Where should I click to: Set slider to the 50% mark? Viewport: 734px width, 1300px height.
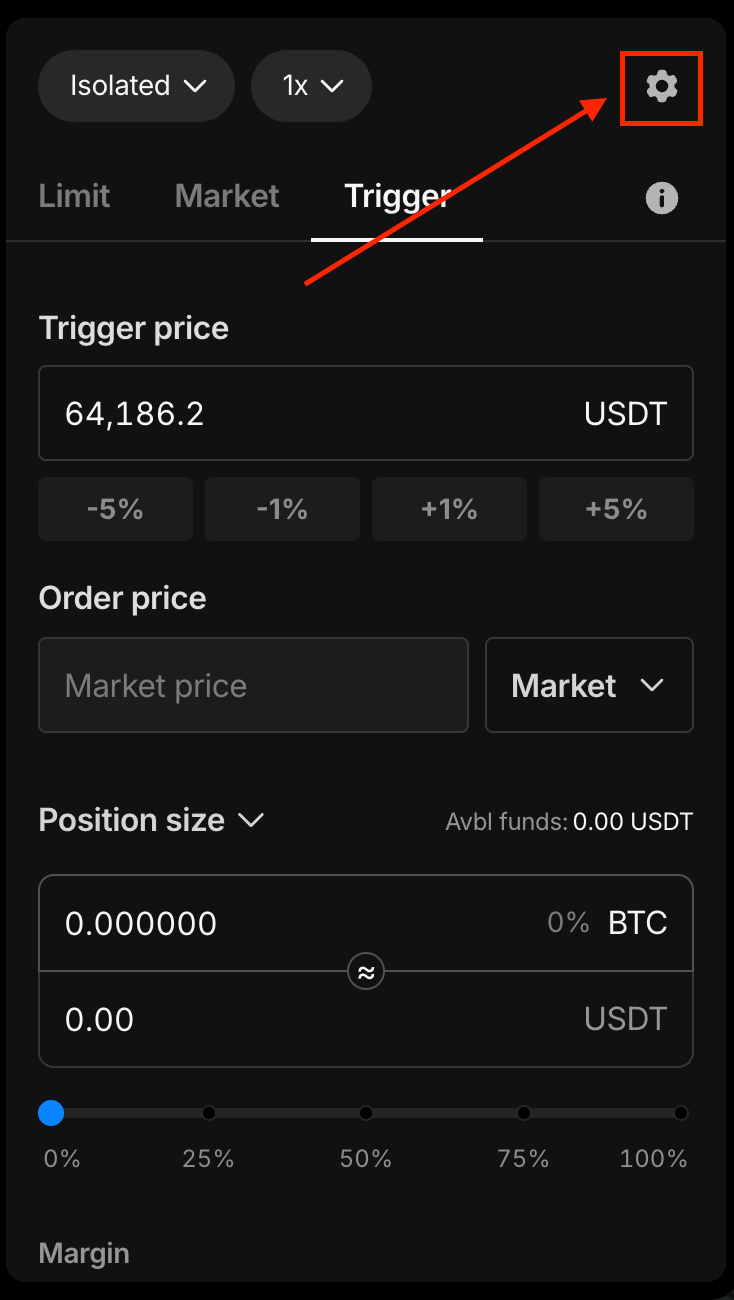tap(366, 1113)
